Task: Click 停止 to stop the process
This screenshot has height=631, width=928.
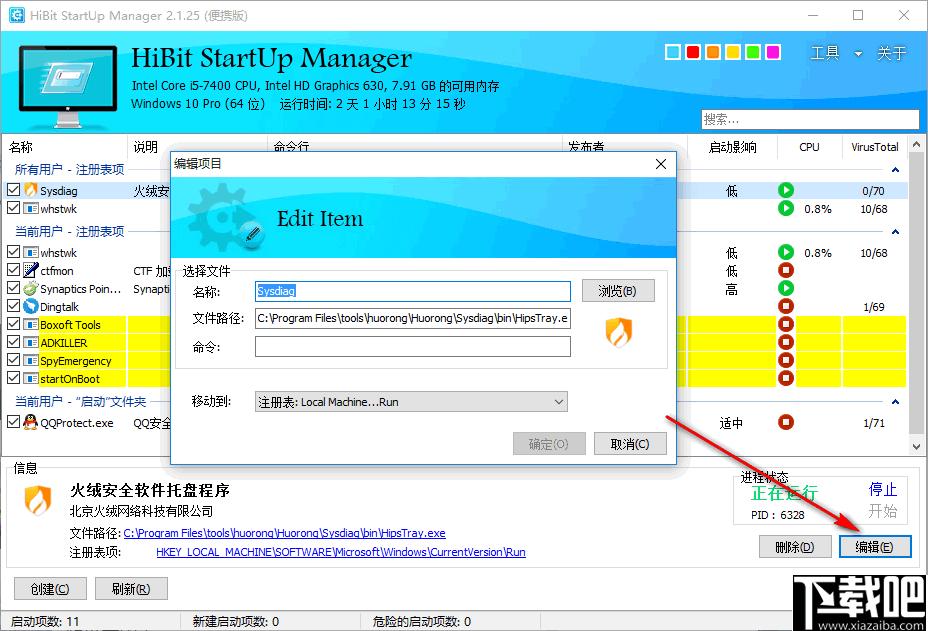Action: click(x=882, y=490)
